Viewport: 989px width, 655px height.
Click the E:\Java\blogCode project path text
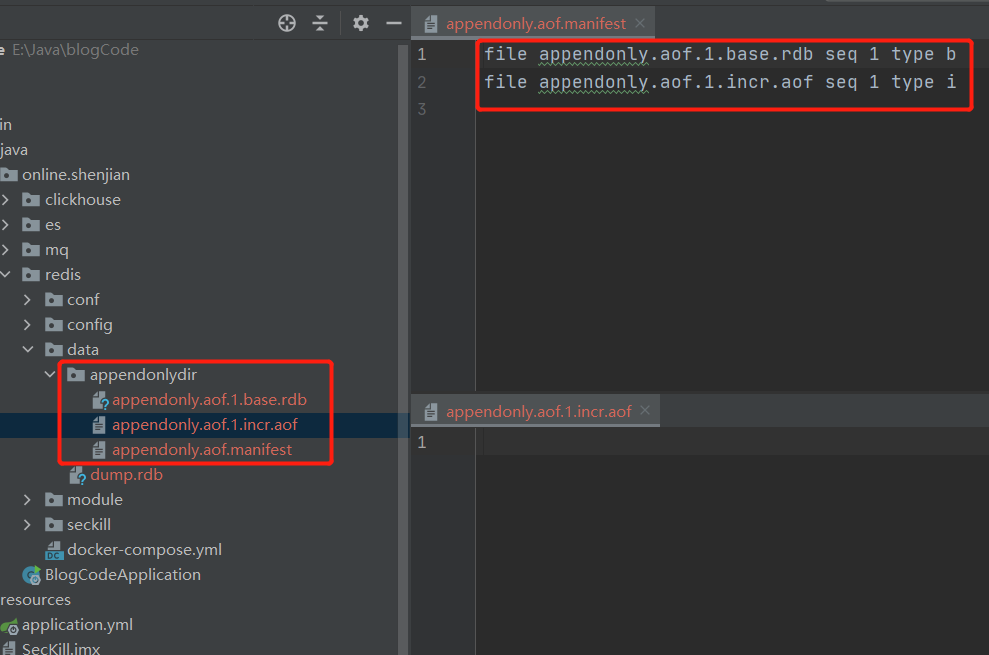click(75, 50)
